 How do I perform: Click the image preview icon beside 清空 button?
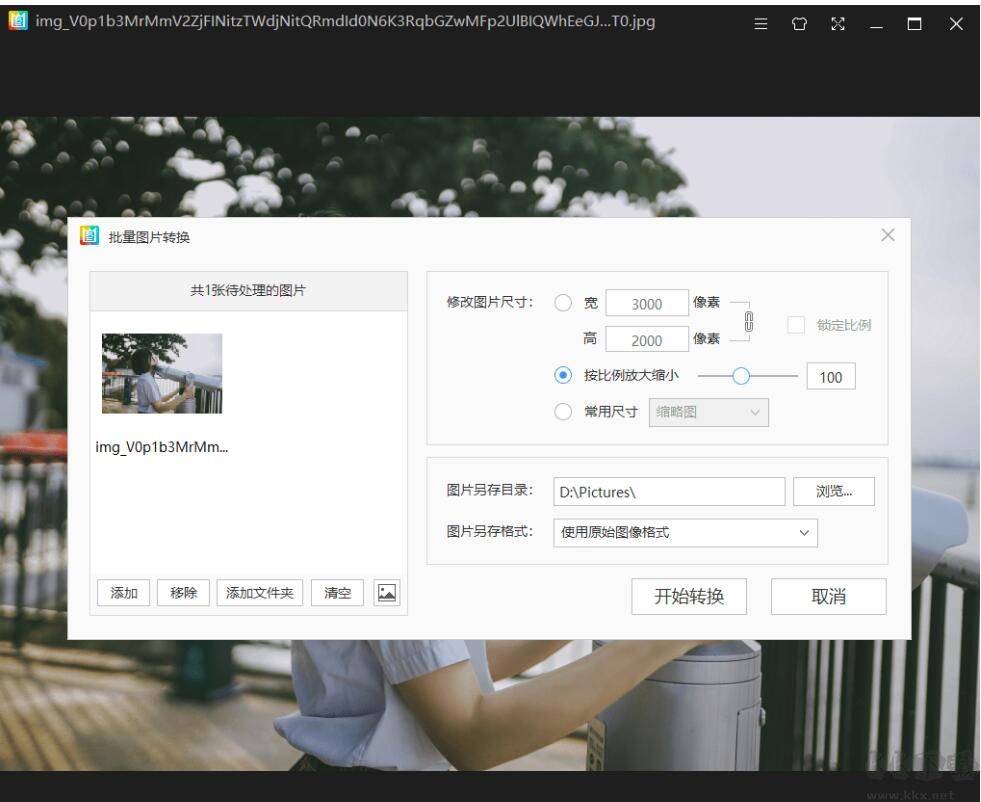click(x=385, y=592)
